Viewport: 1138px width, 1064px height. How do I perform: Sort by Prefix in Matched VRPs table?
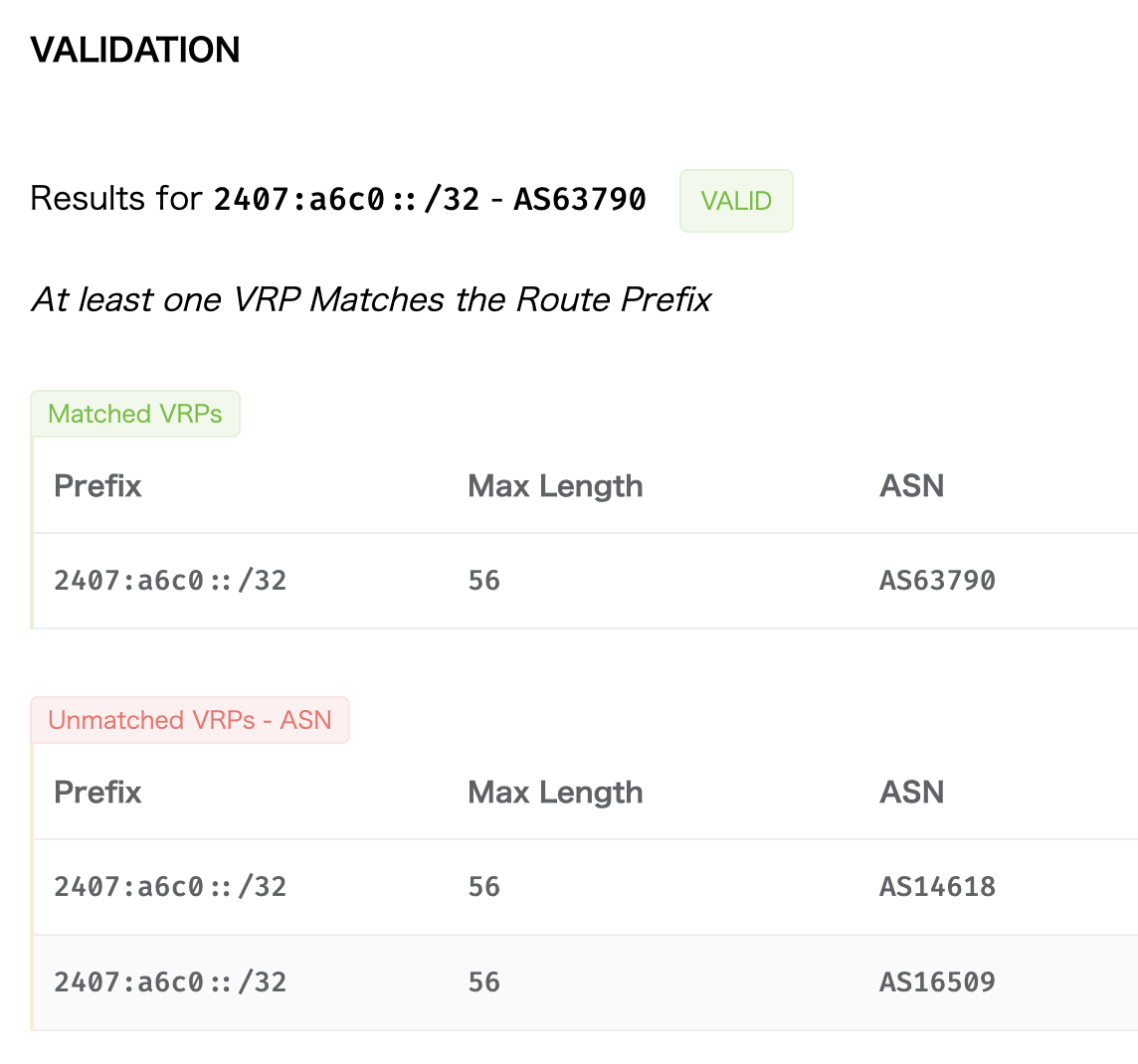pos(98,486)
